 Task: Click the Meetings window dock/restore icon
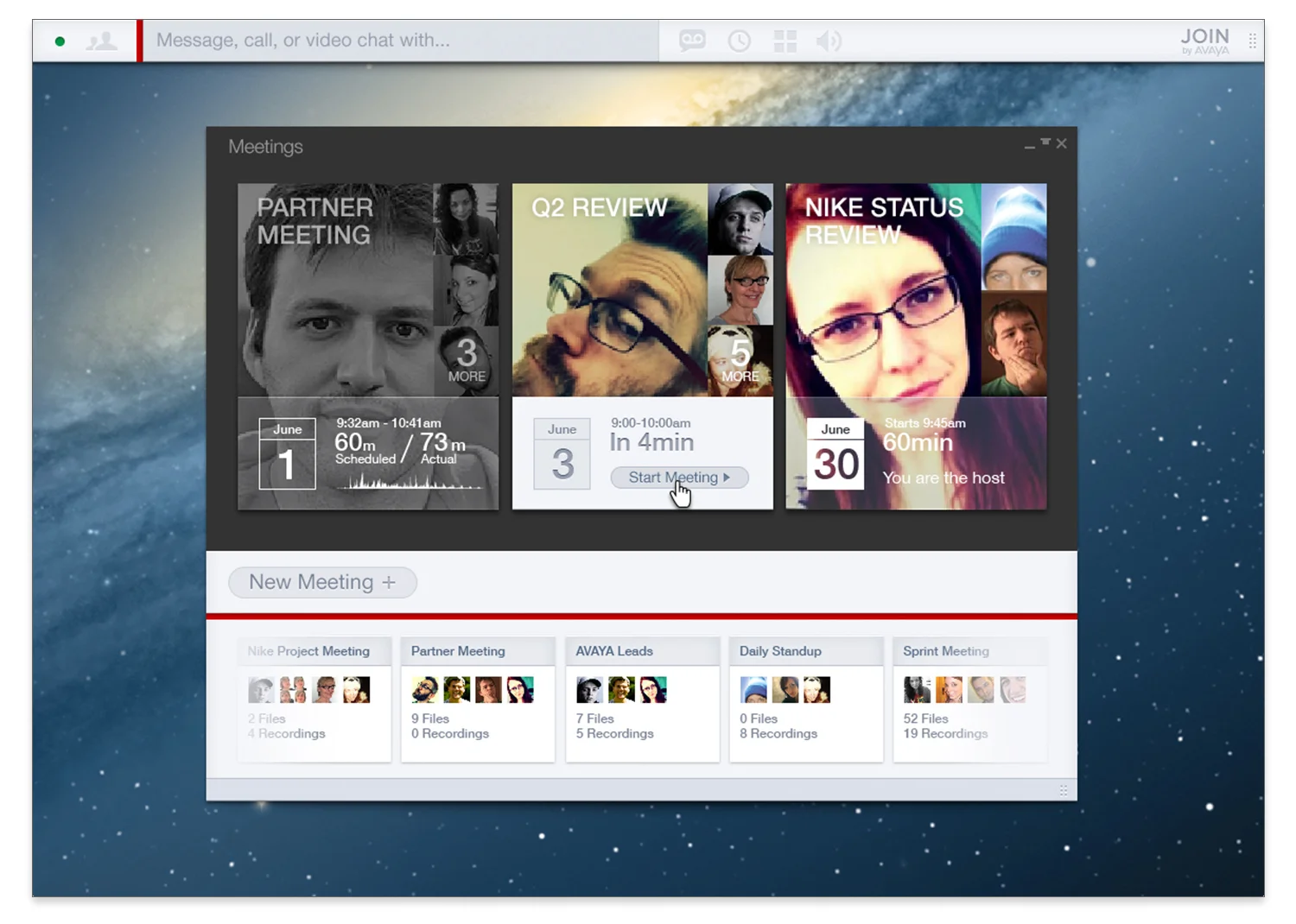point(1045,142)
